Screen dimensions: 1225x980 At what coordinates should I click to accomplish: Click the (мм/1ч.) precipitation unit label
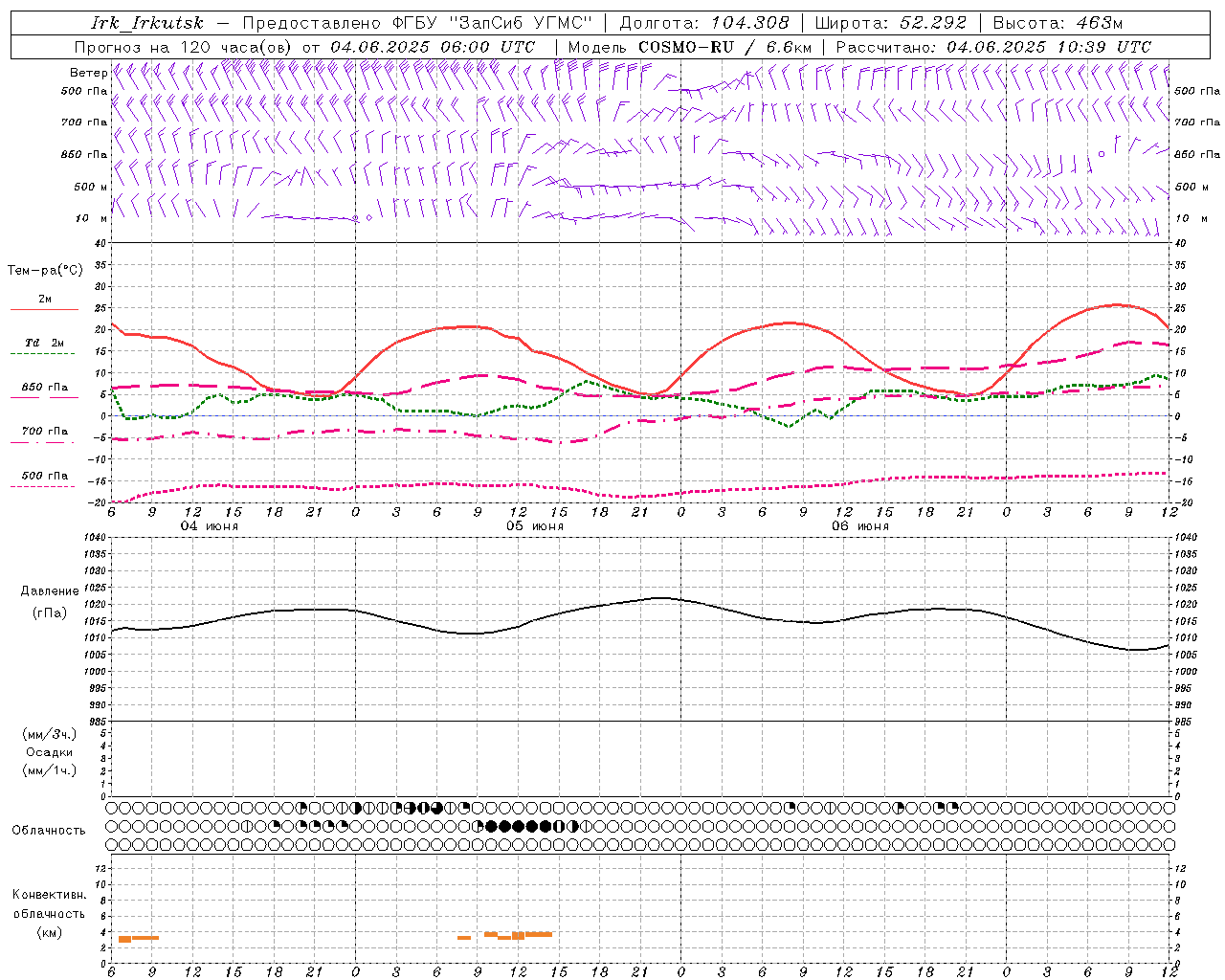tap(49, 770)
